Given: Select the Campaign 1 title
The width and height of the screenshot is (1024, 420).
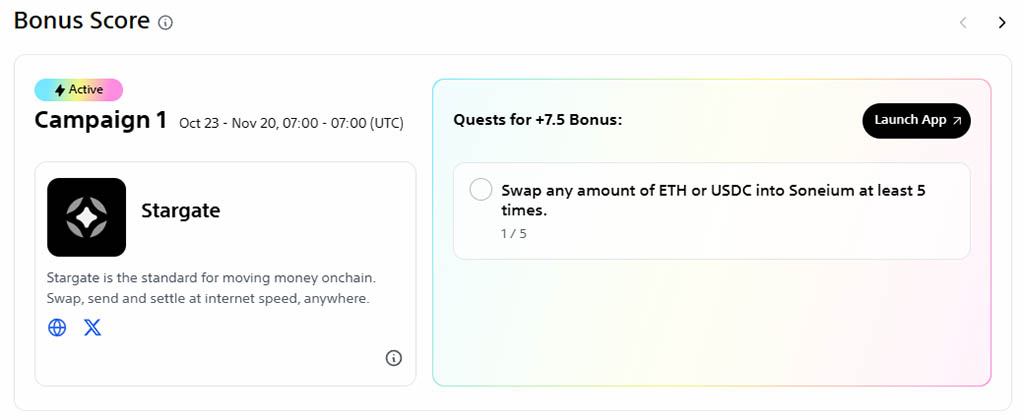Looking at the screenshot, I should pyautogui.click(x=100, y=121).
